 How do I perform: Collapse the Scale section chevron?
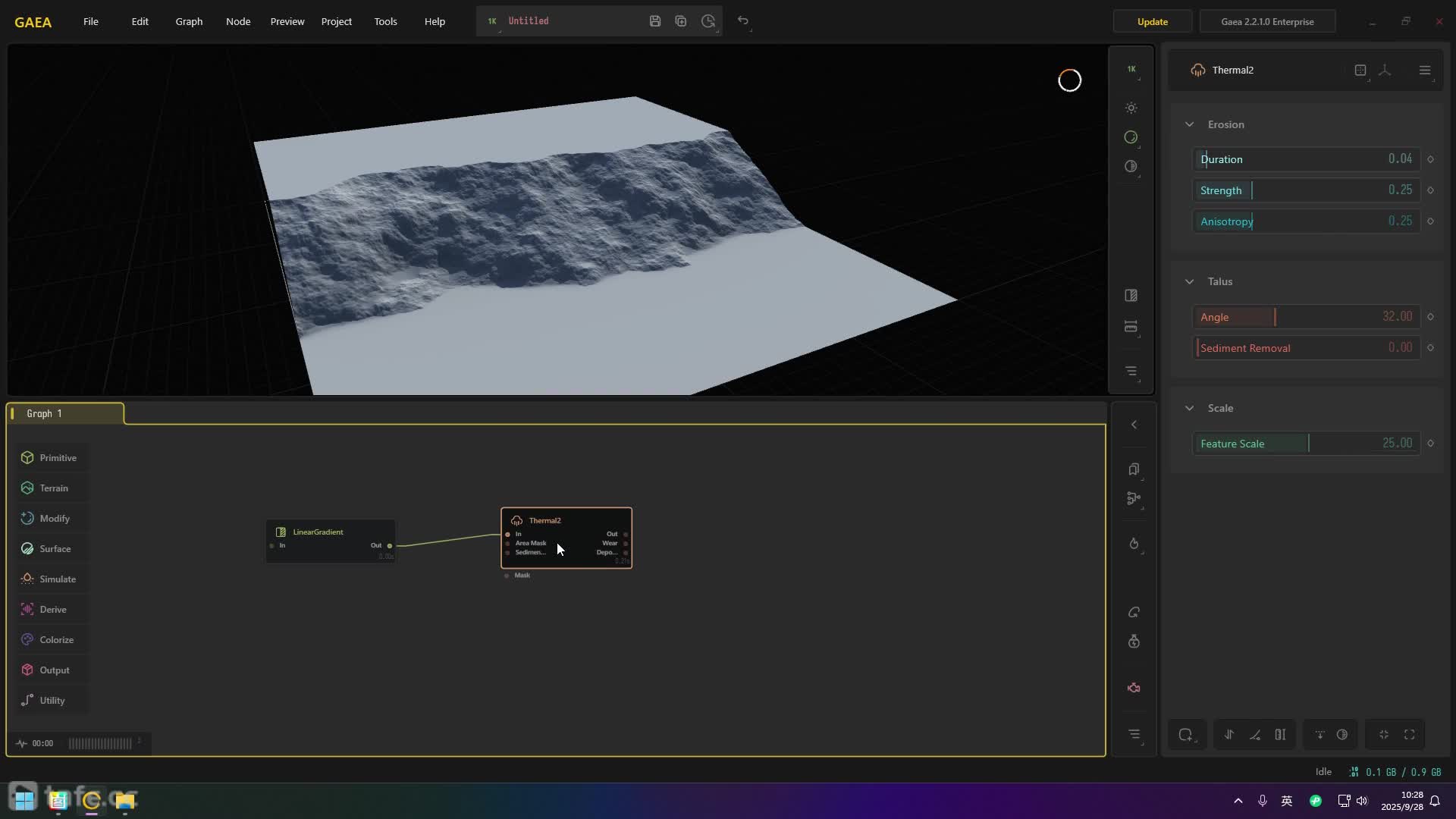point(1189,408)
